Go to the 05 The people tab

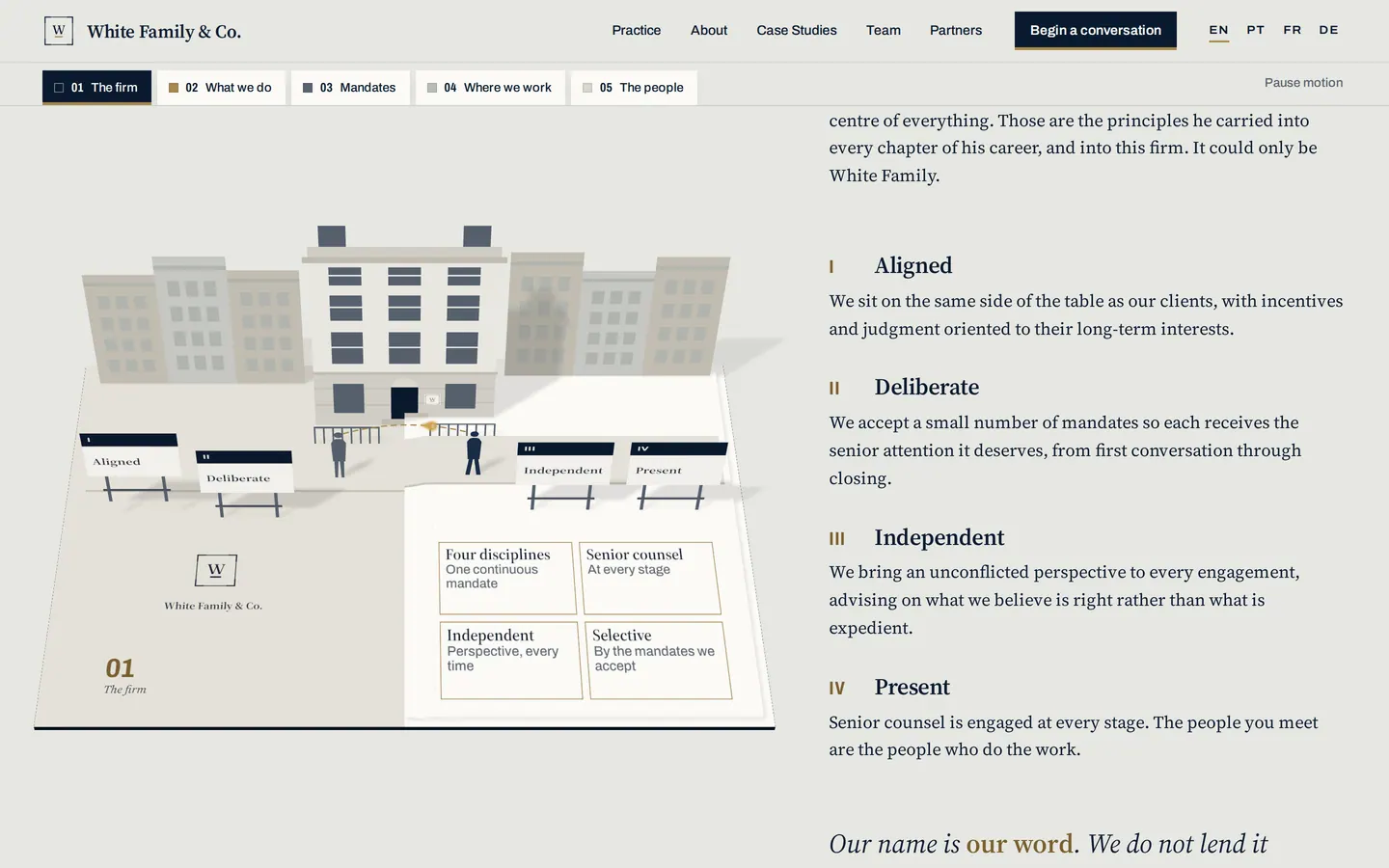[x=634, y=88]
